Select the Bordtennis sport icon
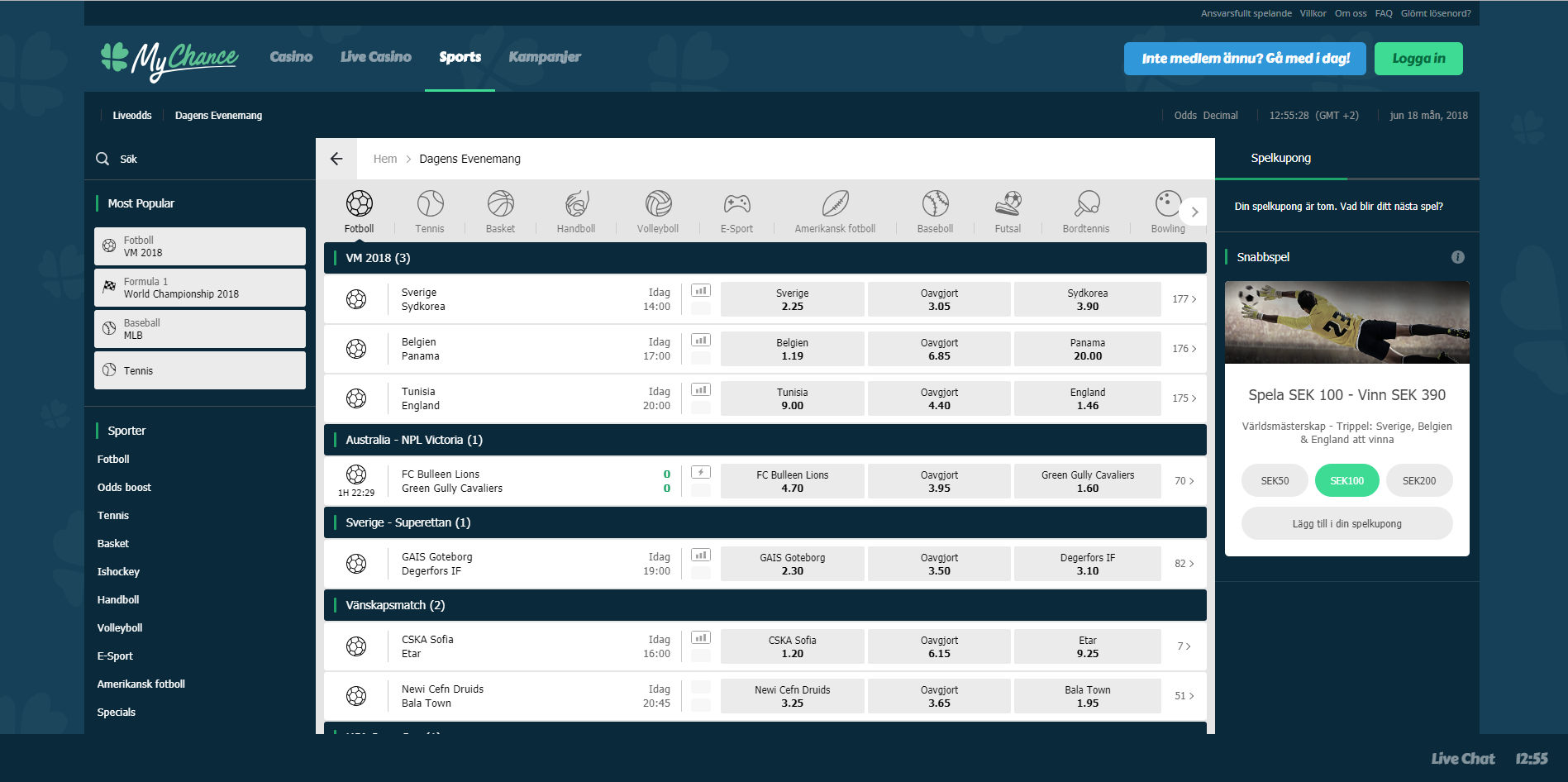Viewport: 1568px width, 782px height. click(x=1086, y=203)
